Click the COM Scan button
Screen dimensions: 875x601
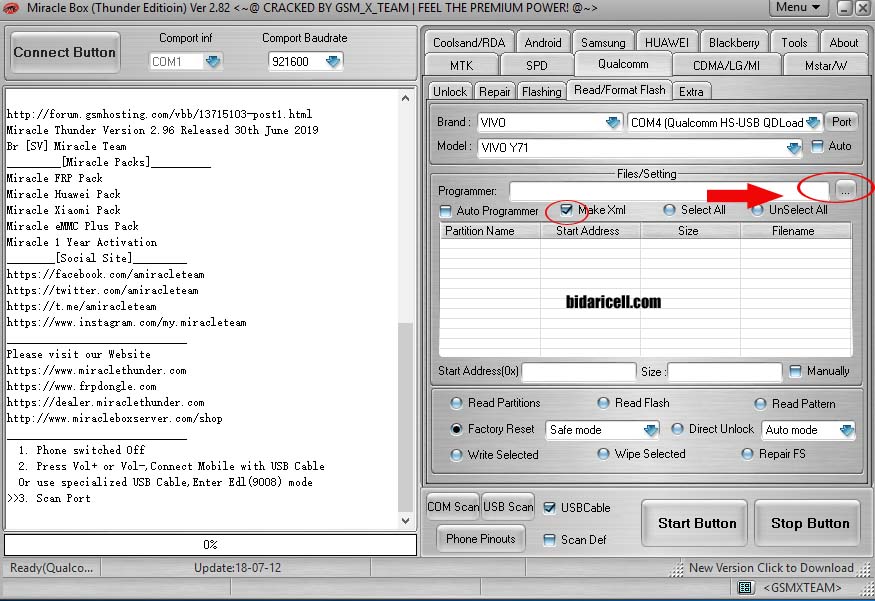click(453, 507)
